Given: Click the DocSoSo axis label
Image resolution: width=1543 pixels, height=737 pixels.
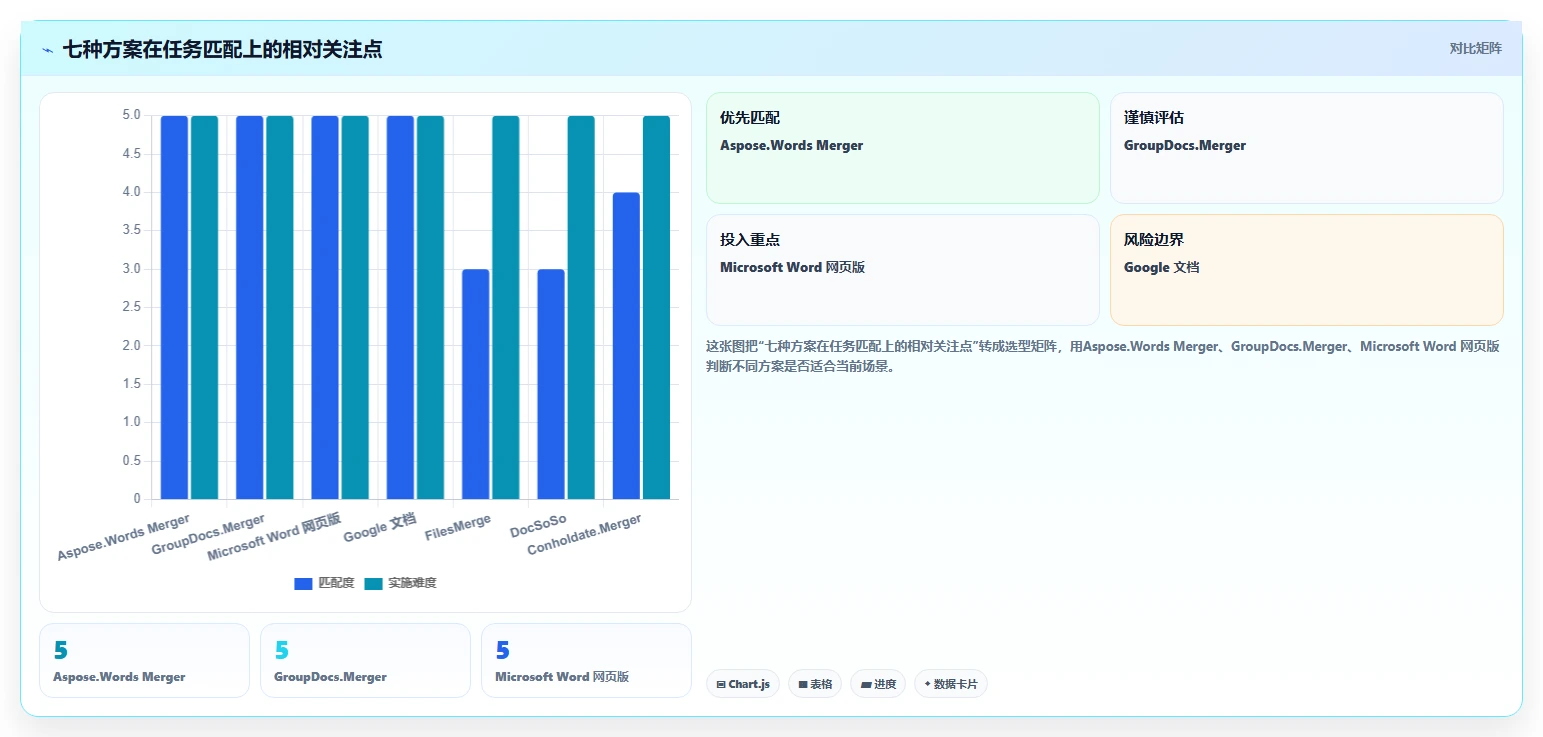Looking at the screenshot, I should point(538,525).
